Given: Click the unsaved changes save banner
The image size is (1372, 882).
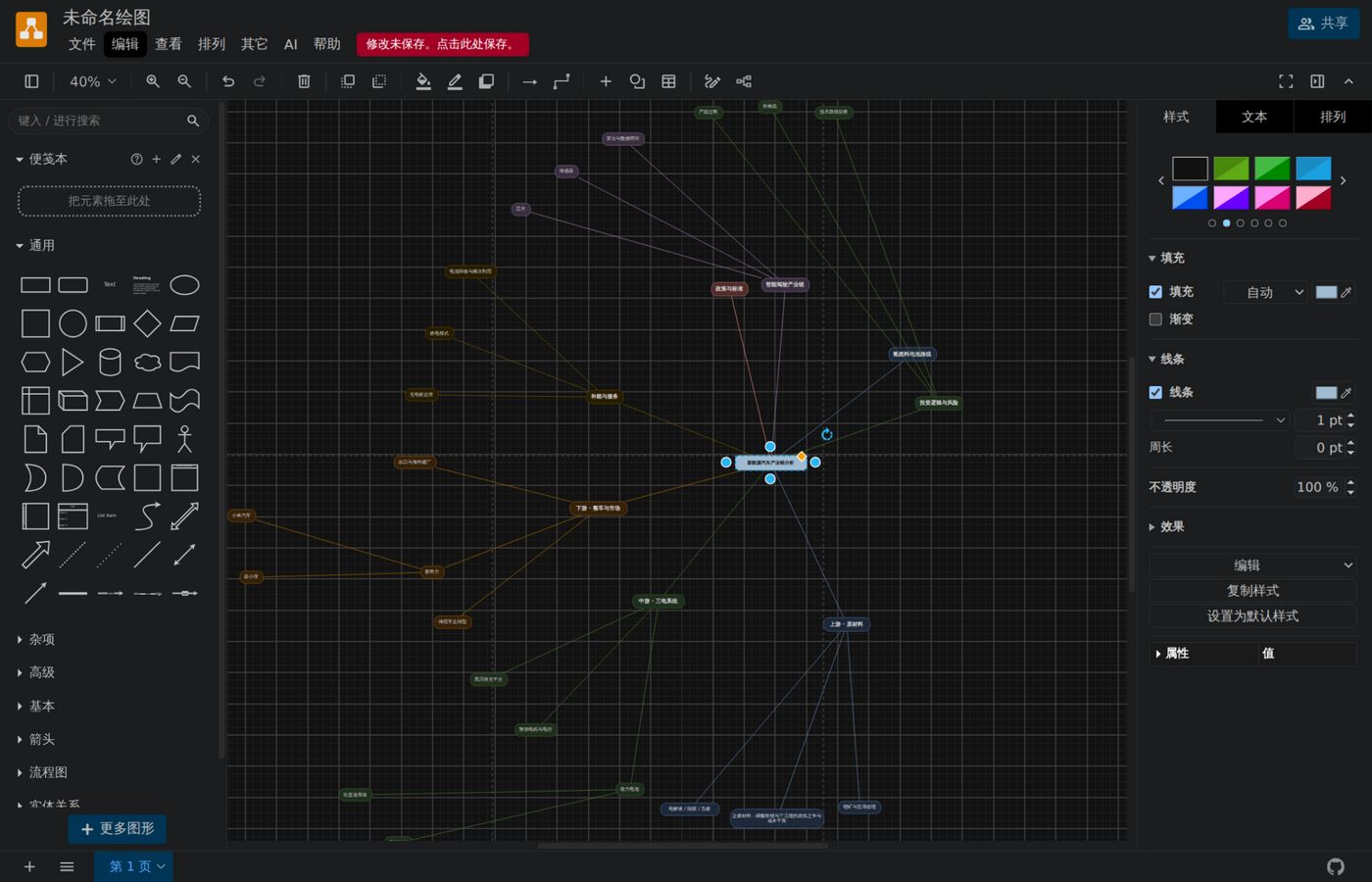Looking at the screenshot, I should [x=442, y=44].
